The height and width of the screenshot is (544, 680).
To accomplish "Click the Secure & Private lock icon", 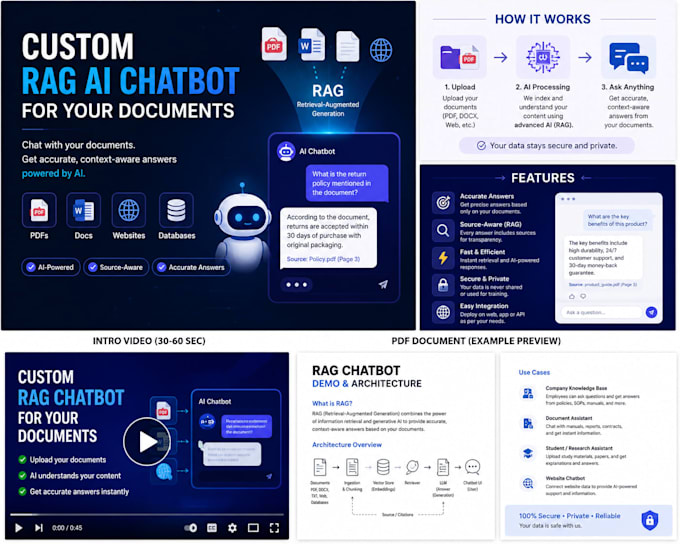I will pyautogui.click(x=443, y=285).
